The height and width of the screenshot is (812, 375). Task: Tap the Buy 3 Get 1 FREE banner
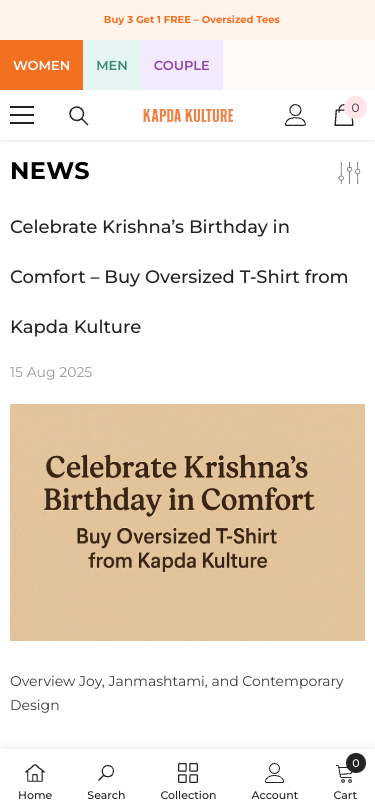pyautogui.click(x=192, y=20)
